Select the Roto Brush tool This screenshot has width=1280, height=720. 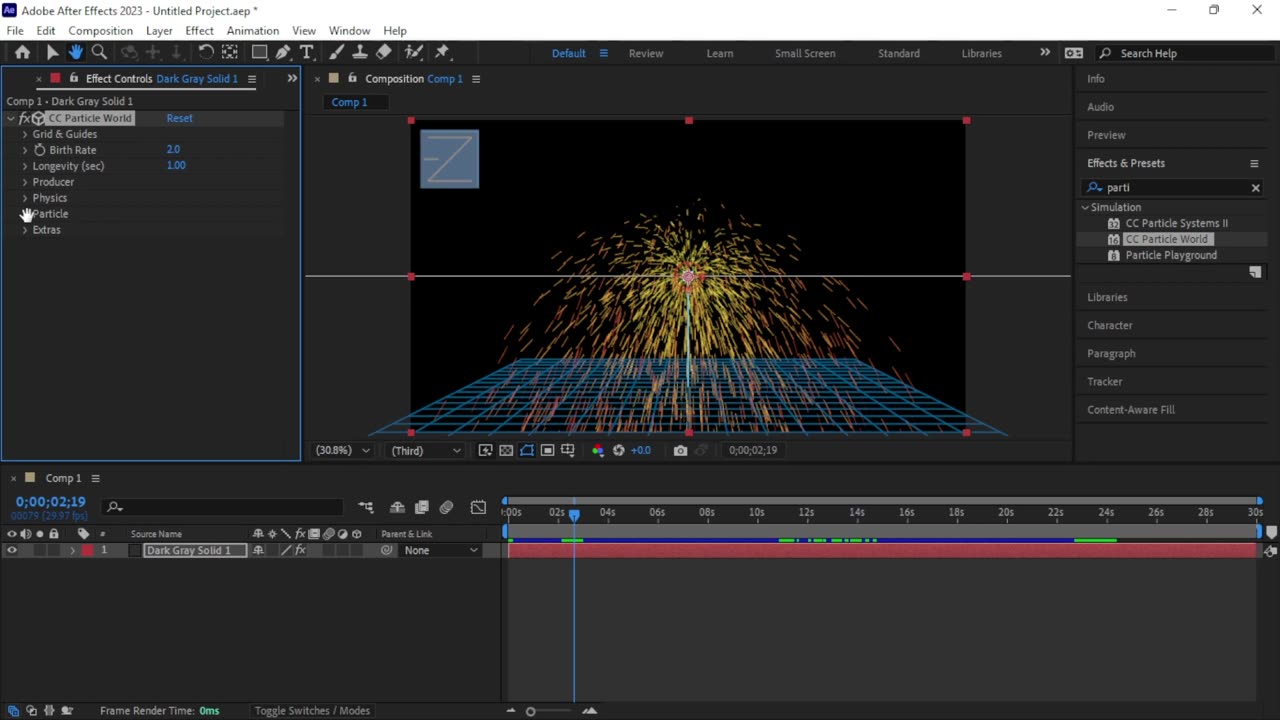413,53
